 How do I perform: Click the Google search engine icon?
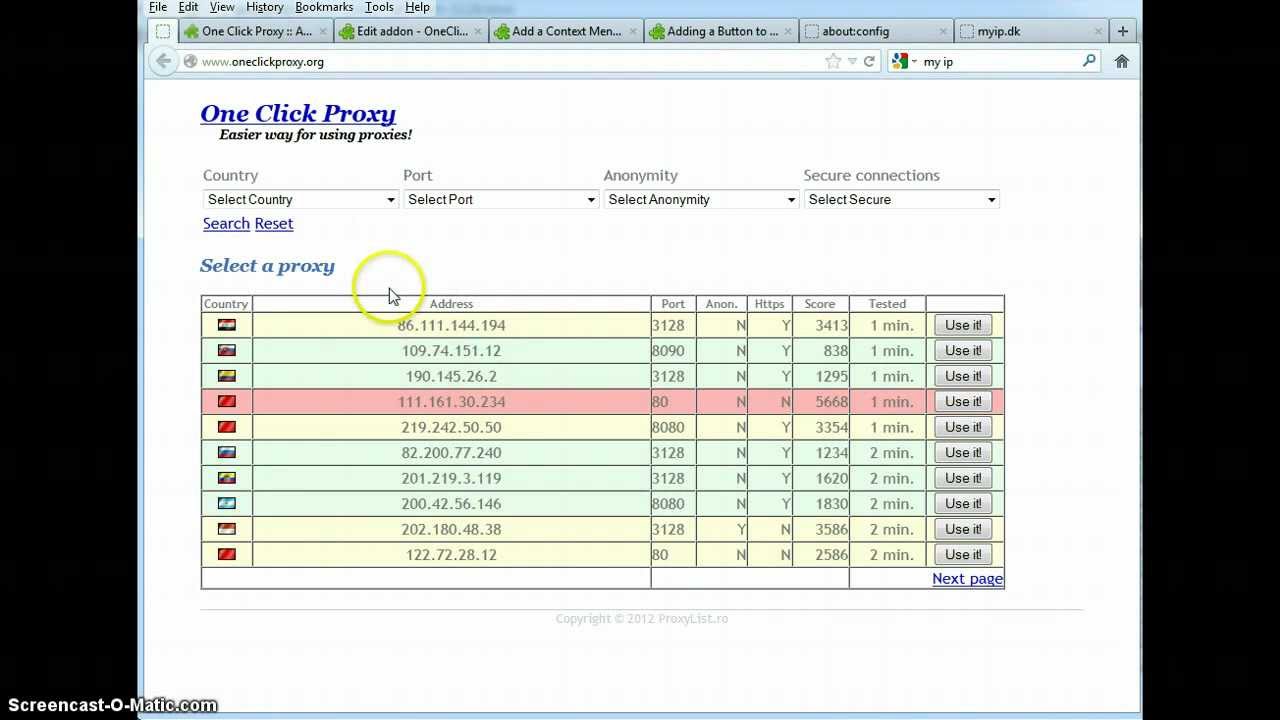pyautogui.click(x=899, y=61)
